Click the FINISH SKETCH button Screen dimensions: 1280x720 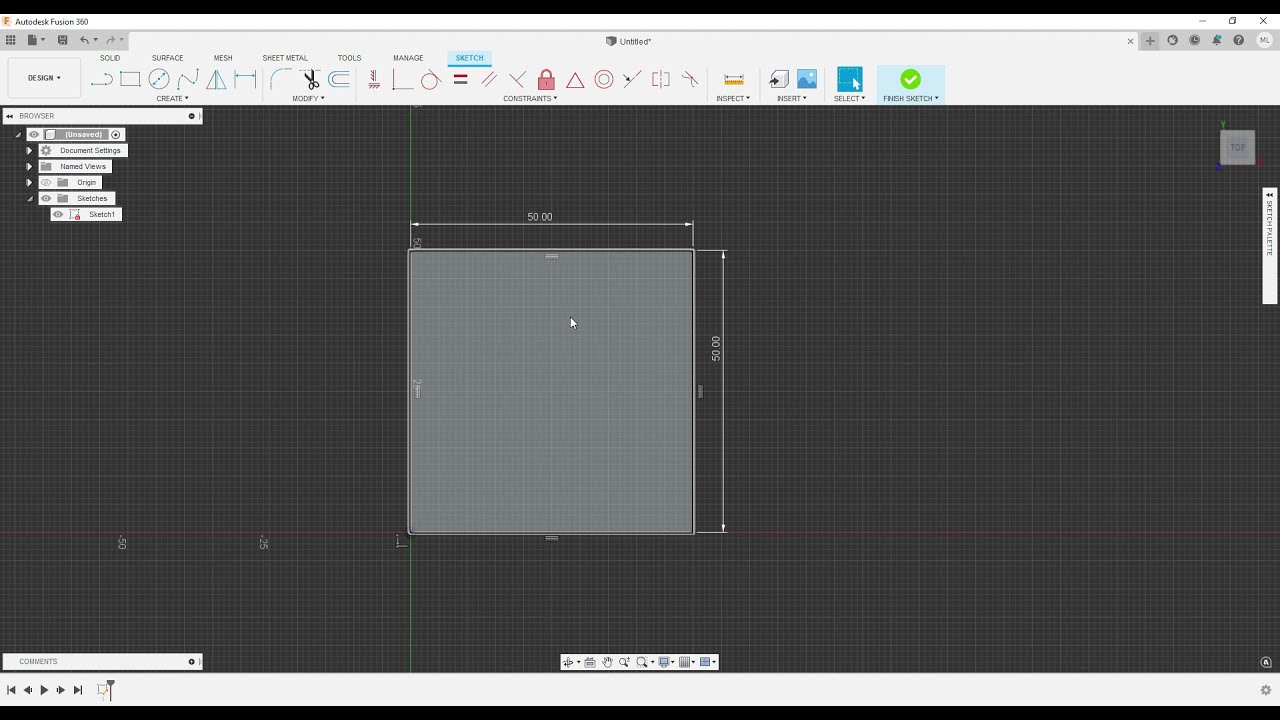coord(910,85)
